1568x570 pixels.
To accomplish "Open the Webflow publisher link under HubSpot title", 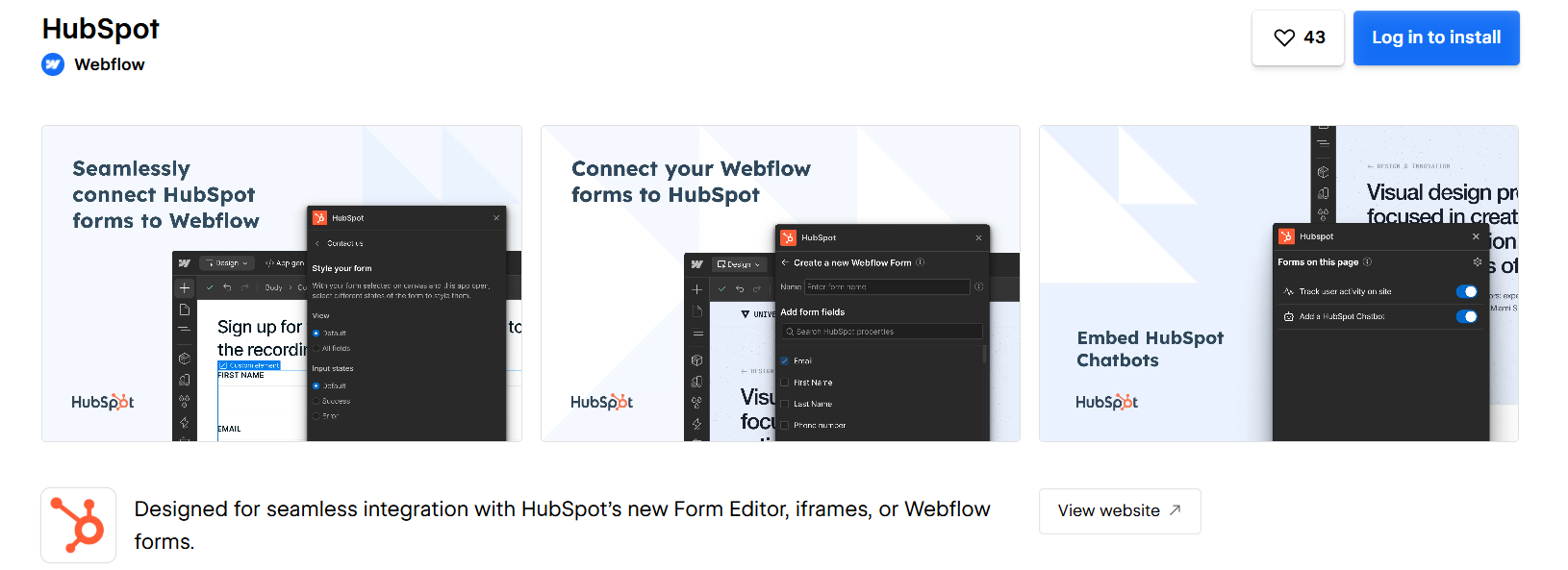I will click(x=110, y=64).
